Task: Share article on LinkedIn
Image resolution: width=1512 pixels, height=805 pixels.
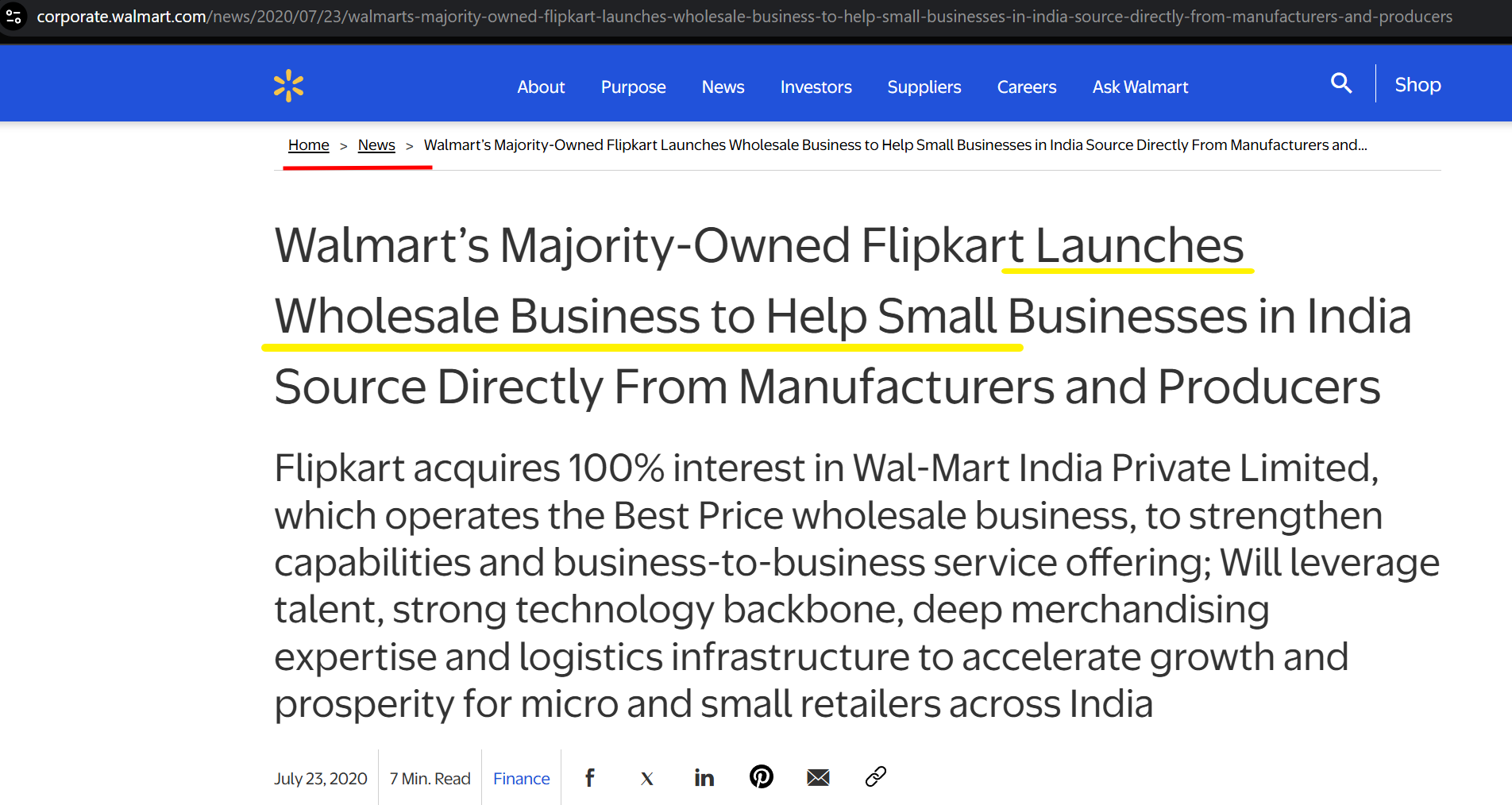Action: click(x=704, y=778)
